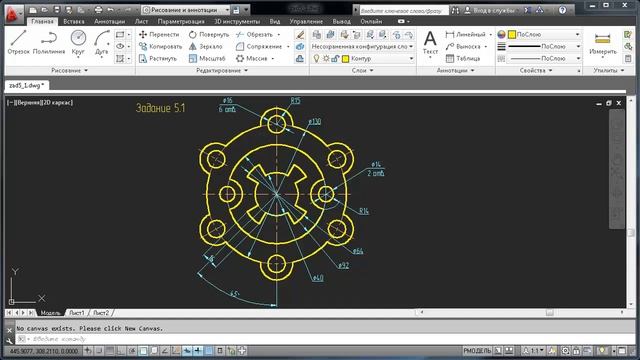Click the yellow layer color swatch for Контур
This screenshot has width=640, height=360.
(345, 59)
